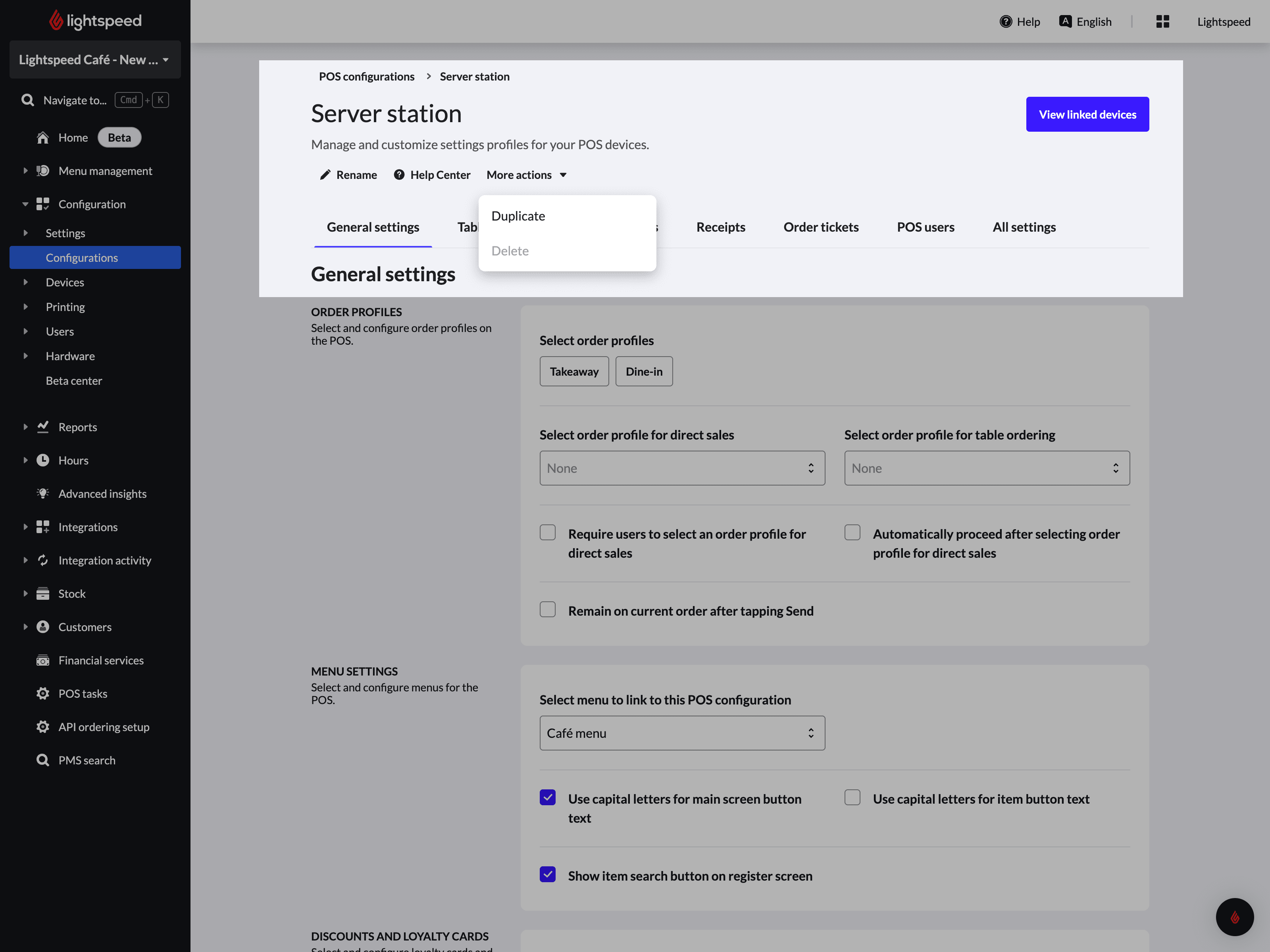Click the Menu management icon
Screen dimensions: 1270x952
(43, 171)
